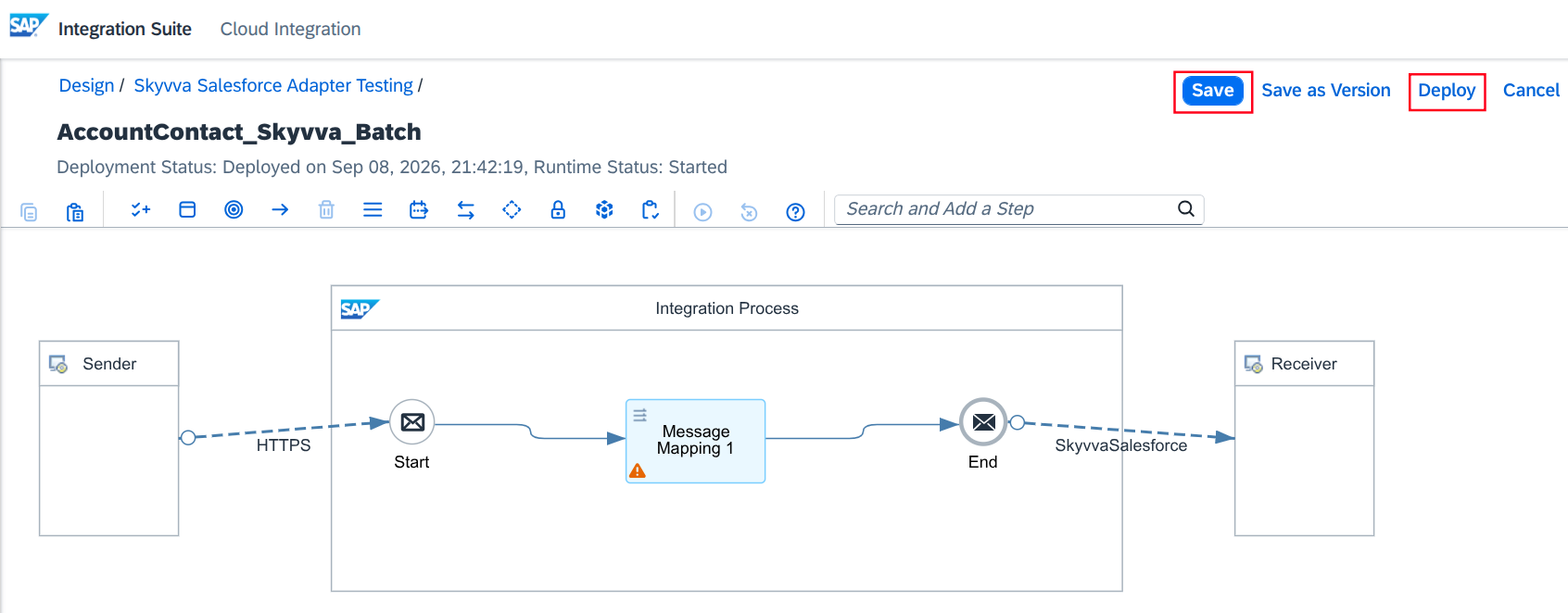The image size is (1568, 613).
Task: Open the Message Transformers swap-arrows icon
Action: [x=465, y=210]
